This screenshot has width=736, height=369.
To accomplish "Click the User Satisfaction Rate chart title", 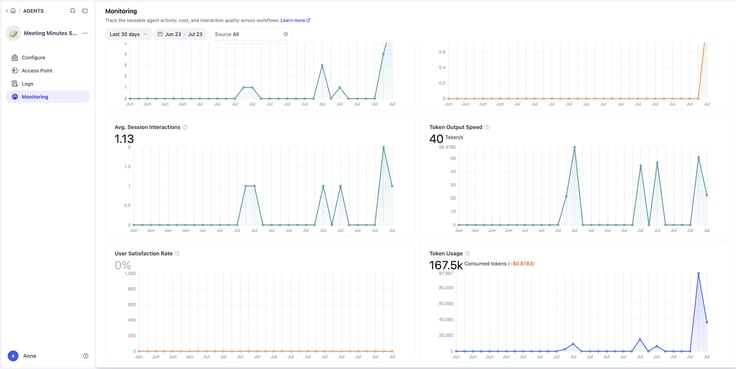I will coord(144,254).
